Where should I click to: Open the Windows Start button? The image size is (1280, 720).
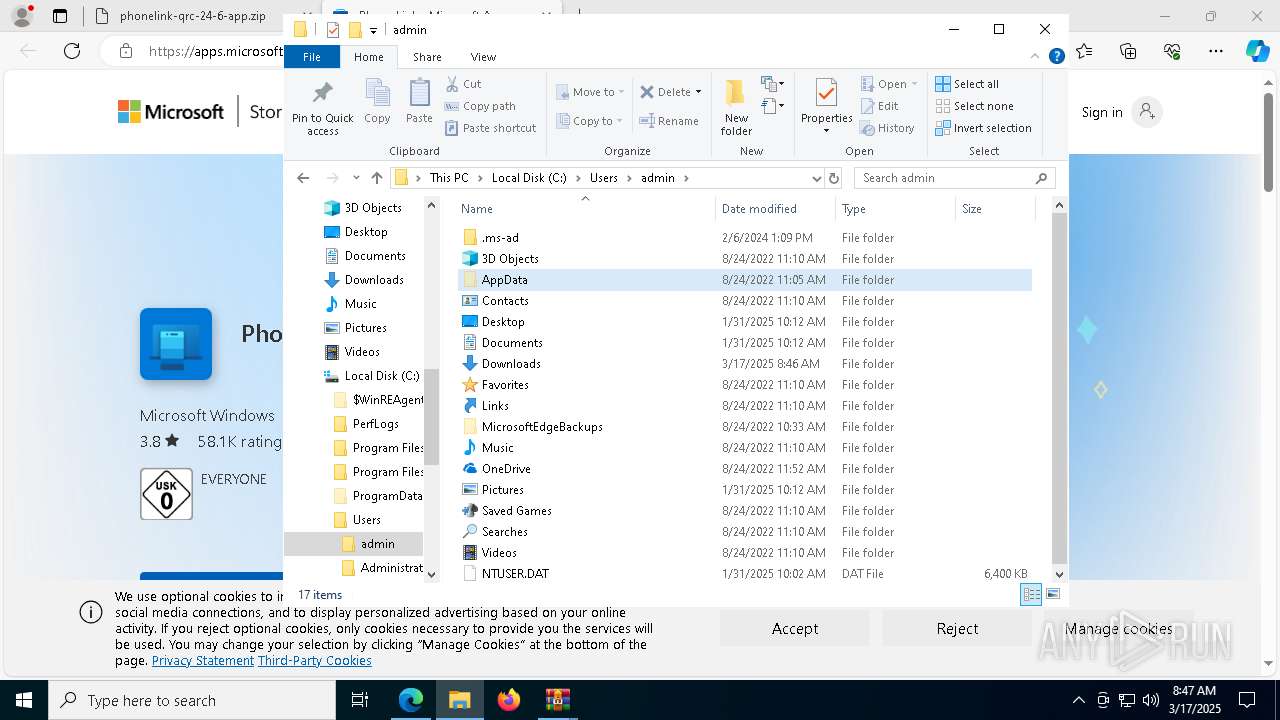[23, 700]
